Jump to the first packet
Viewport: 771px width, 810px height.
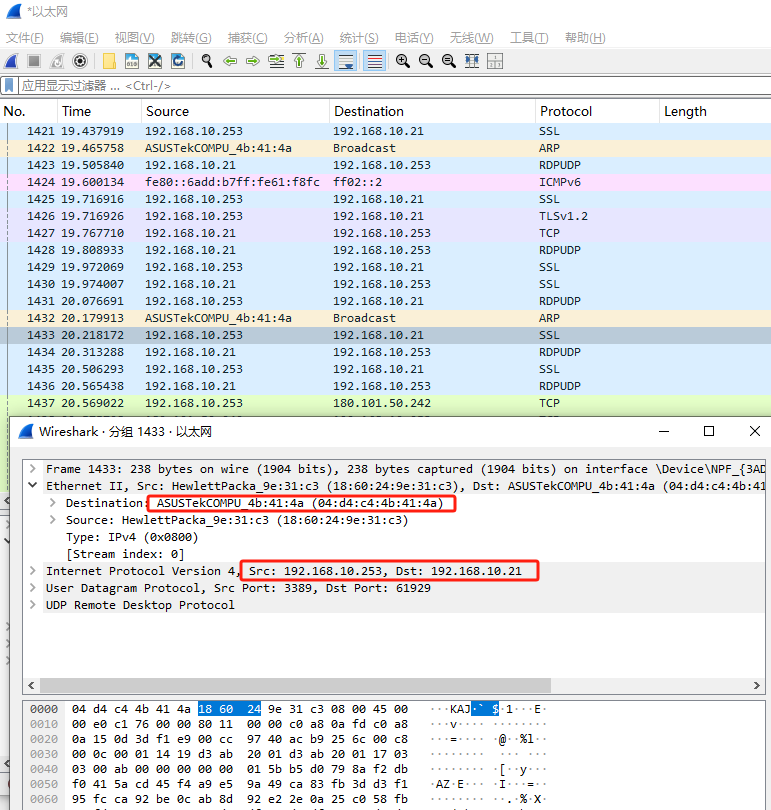299,61
